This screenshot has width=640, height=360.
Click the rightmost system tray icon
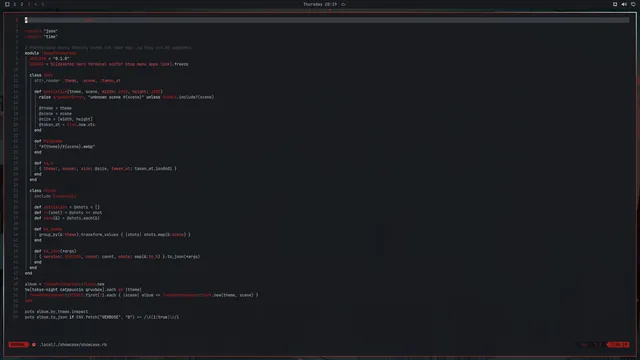tap(633, 4)
